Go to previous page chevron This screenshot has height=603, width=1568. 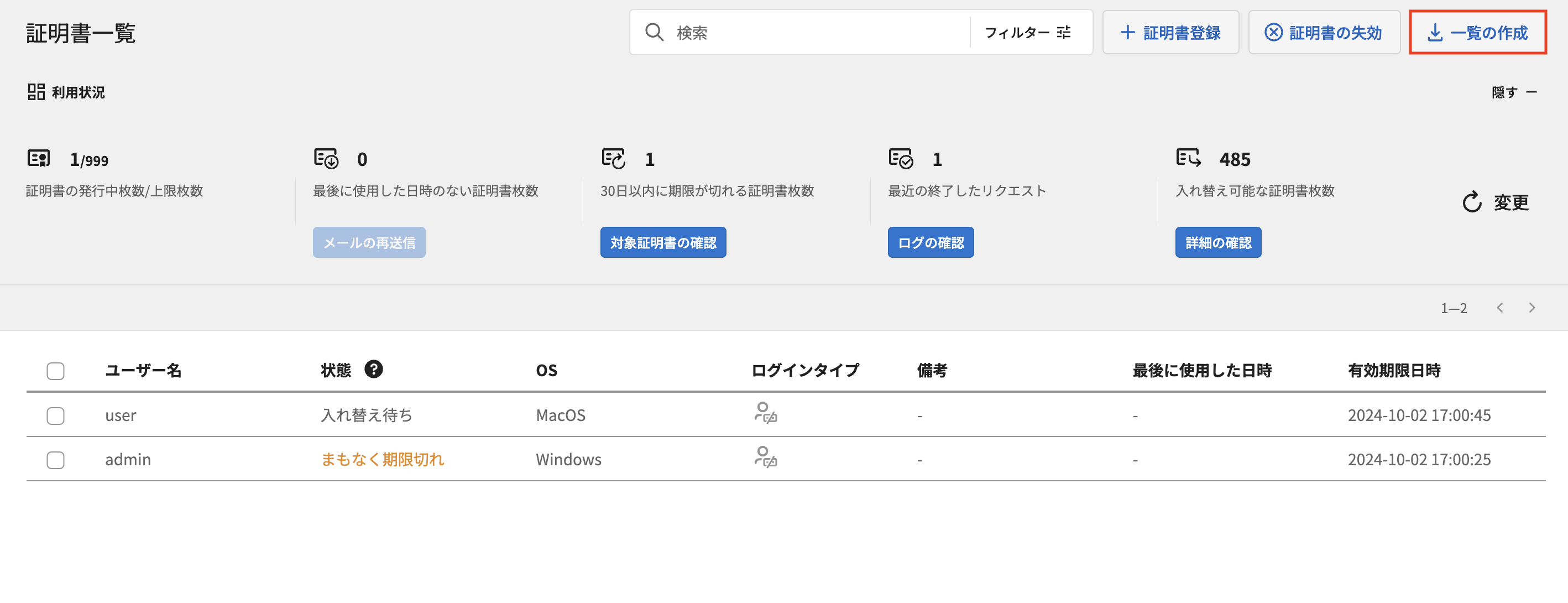pos(1500,308)
